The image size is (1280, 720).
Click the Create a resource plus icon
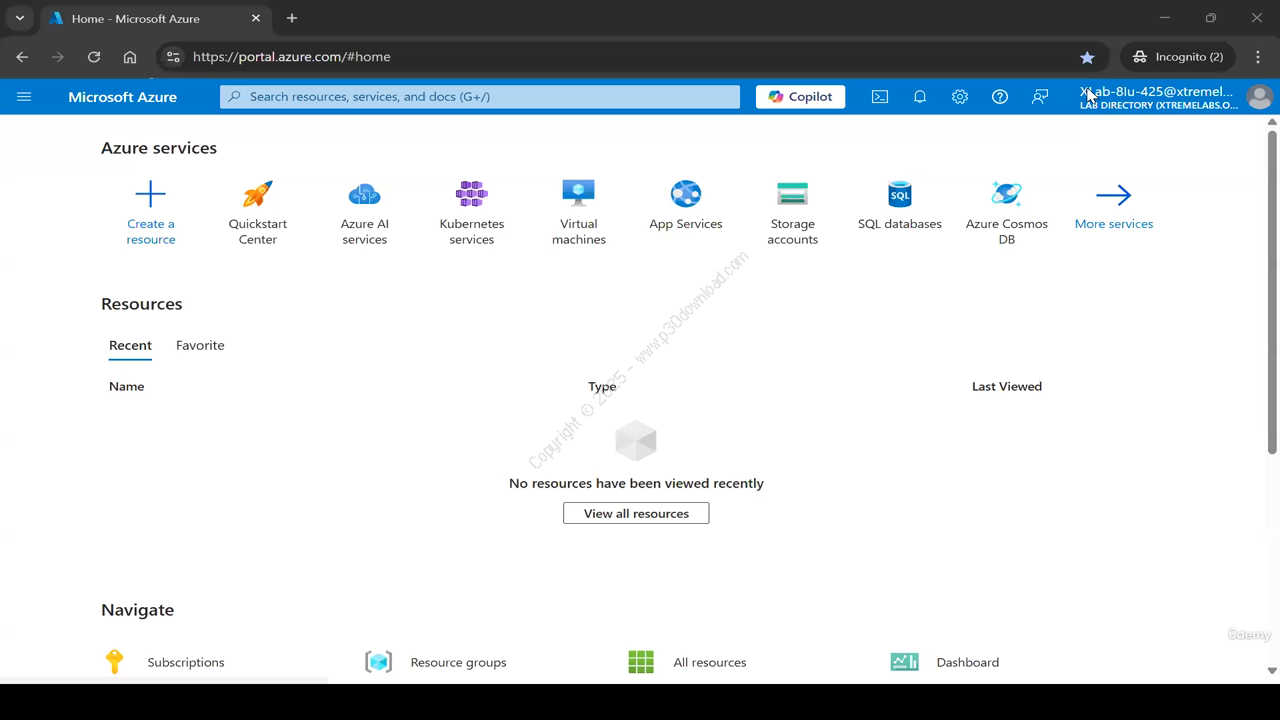coord(151,193)
